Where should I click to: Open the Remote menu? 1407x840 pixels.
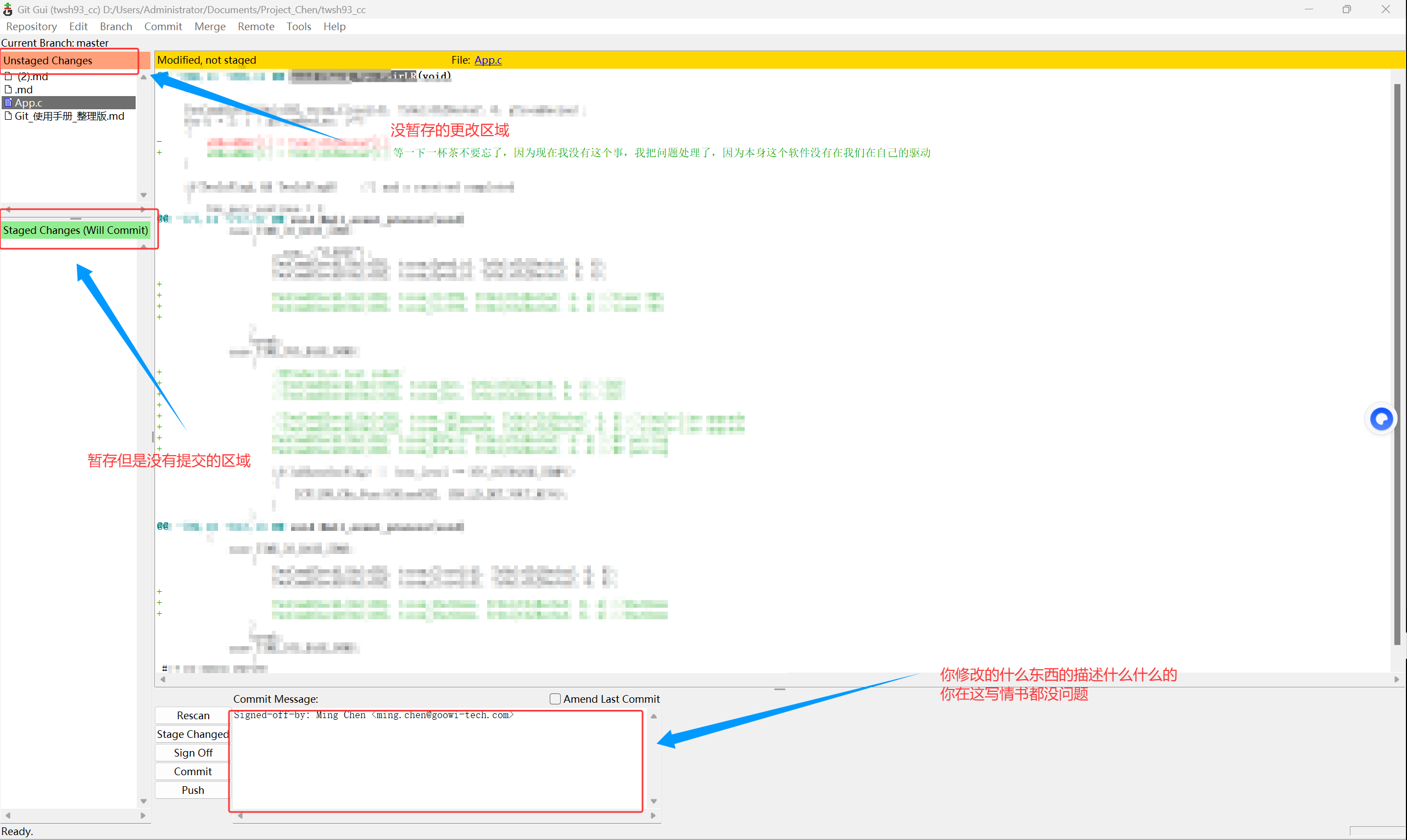(255, 26)
